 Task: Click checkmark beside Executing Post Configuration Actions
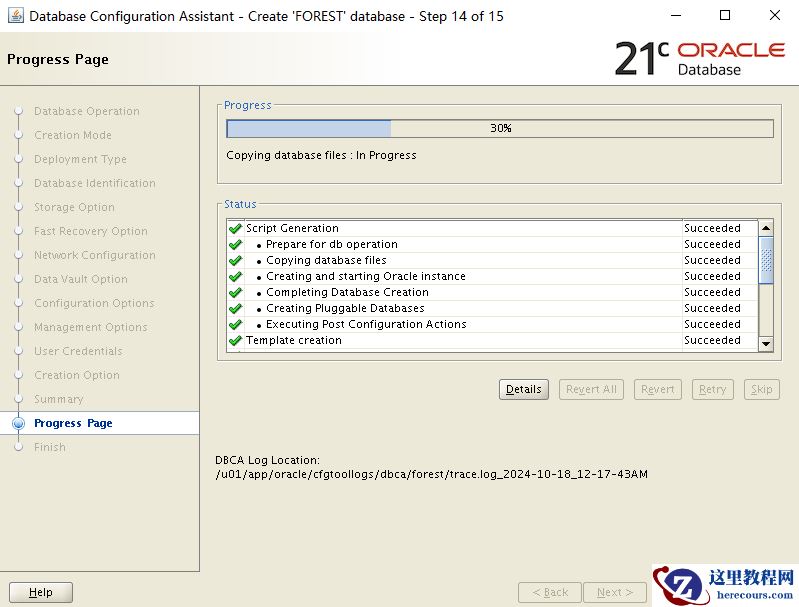tap(235, 325)
